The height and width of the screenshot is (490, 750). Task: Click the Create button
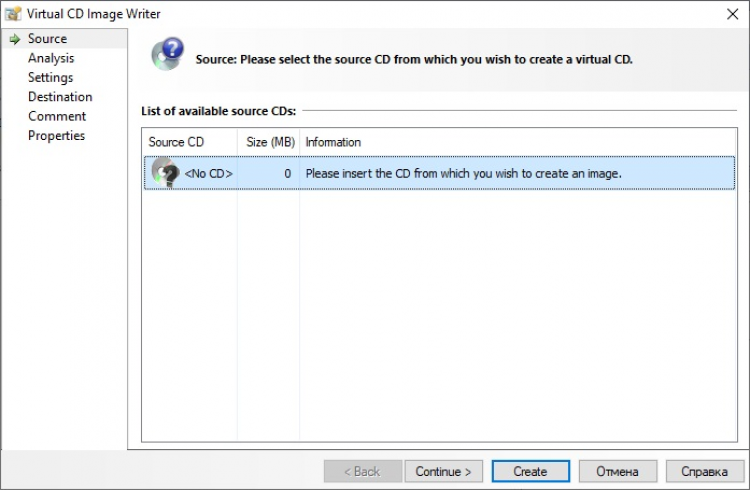(530, 472)
